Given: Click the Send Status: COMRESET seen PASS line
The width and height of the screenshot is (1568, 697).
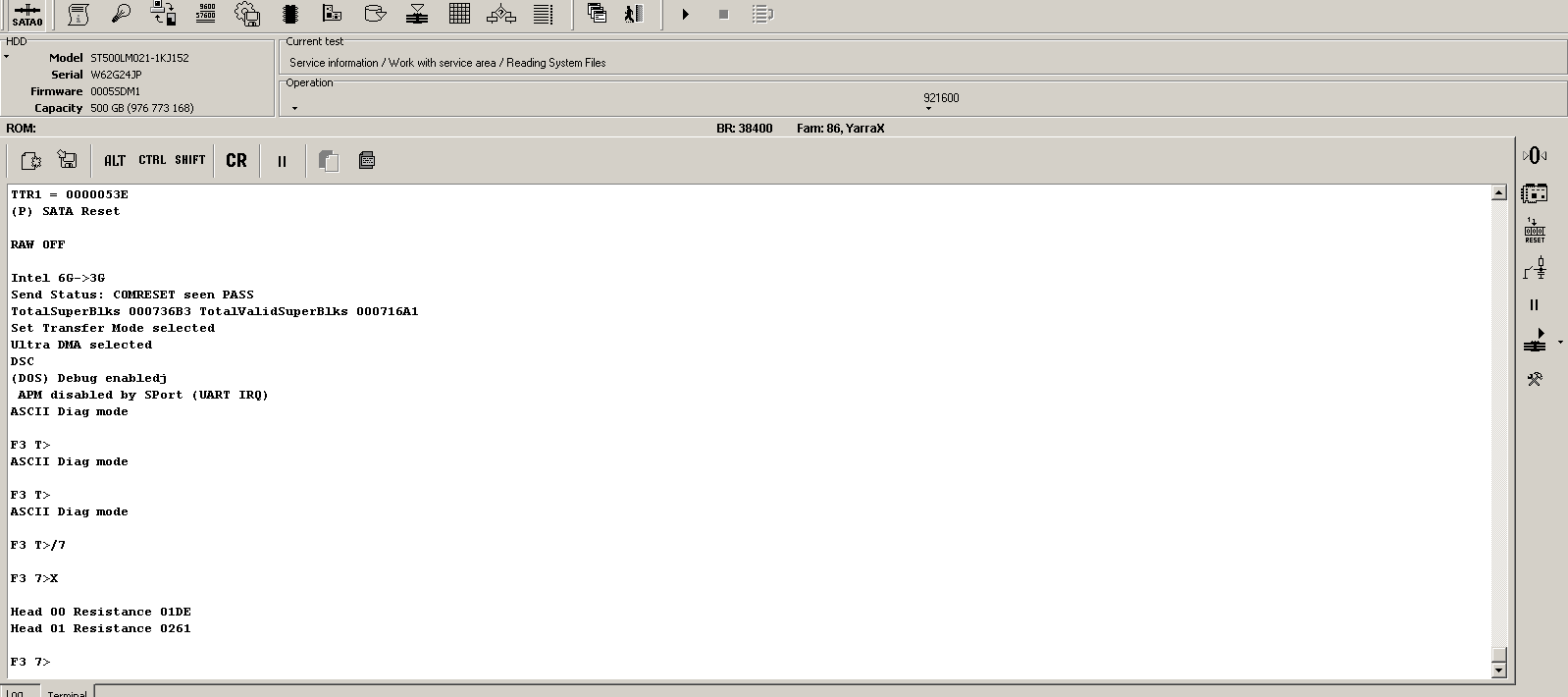Looking at the screenshot, I should [x=132, y=295].
